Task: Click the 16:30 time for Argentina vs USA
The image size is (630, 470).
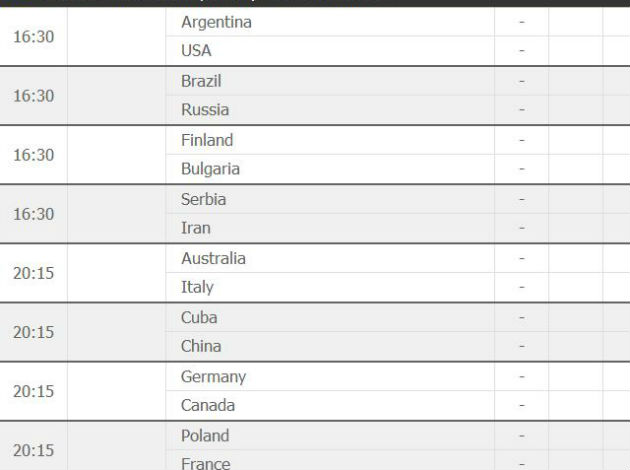Action: [x=33, y=37]
